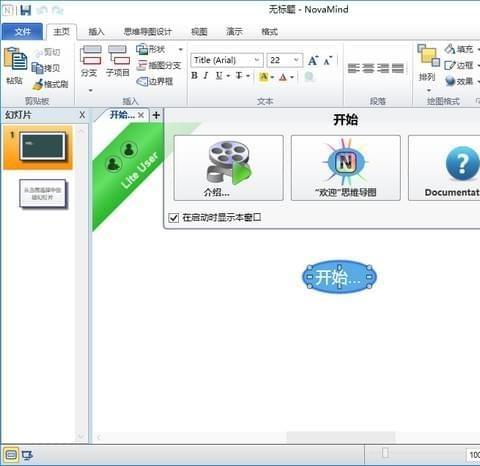Expand the Branch (分支) dropdown arrow
The width and height of the screenshot is (480, 466).
[x=90, y=90]
